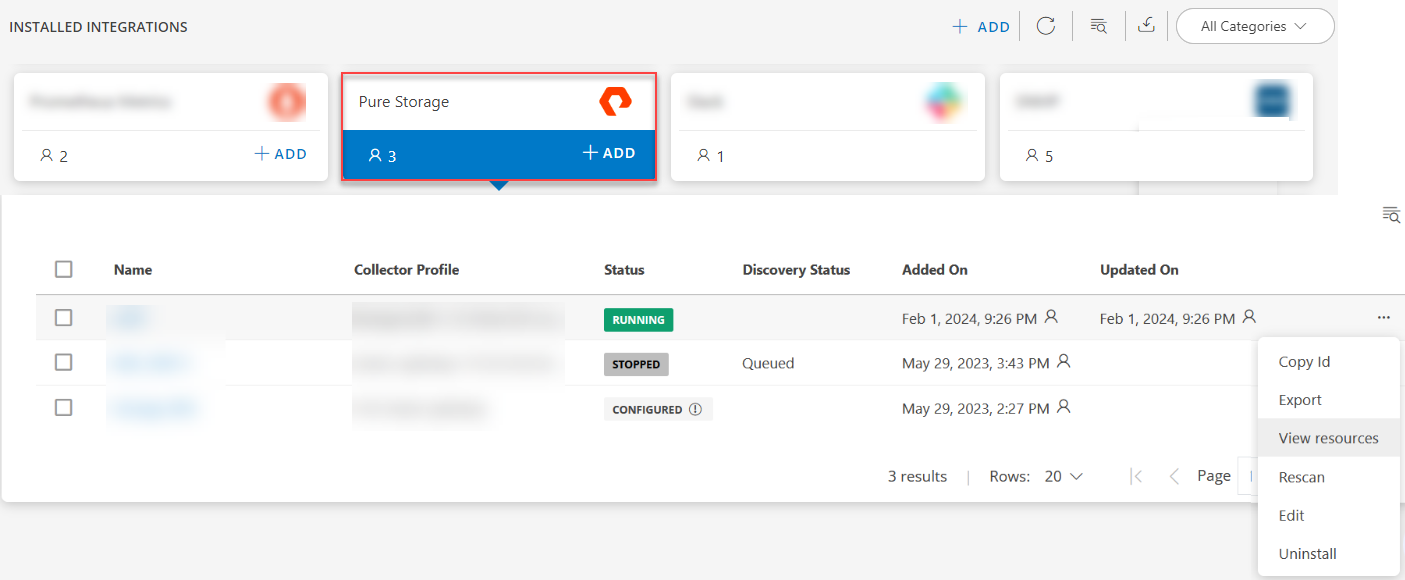1405x580 pixels.
Task: Open the All Categories dropdown
Action: 1254,26
